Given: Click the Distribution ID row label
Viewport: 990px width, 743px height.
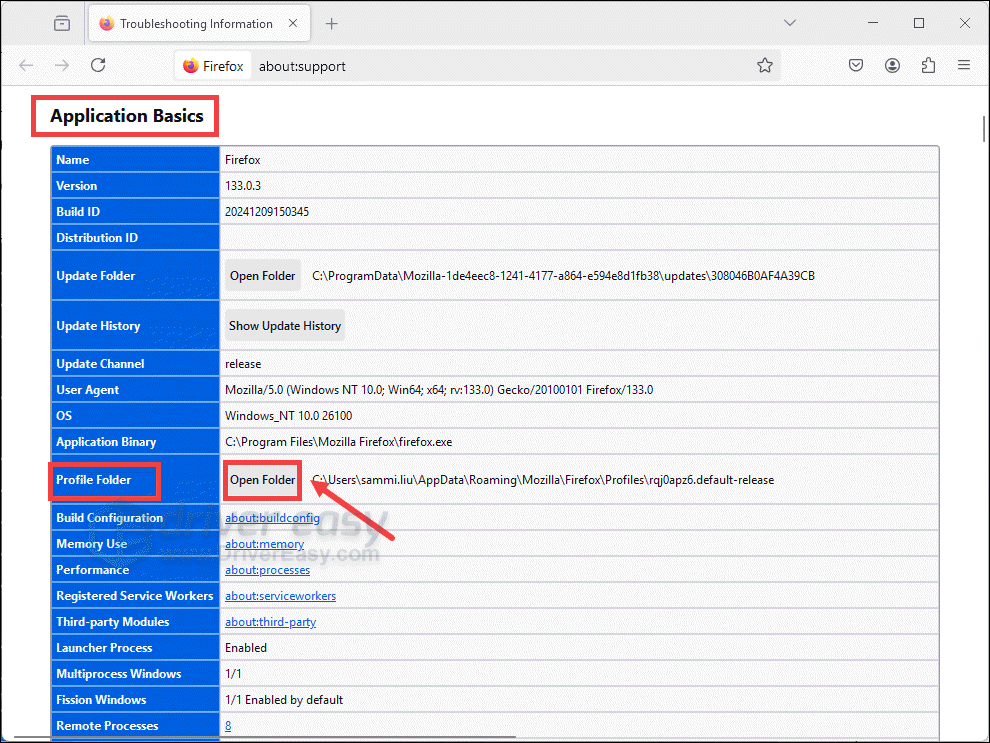Looking at the screenshot, I should pyautogui.click(x=97, y=238).
